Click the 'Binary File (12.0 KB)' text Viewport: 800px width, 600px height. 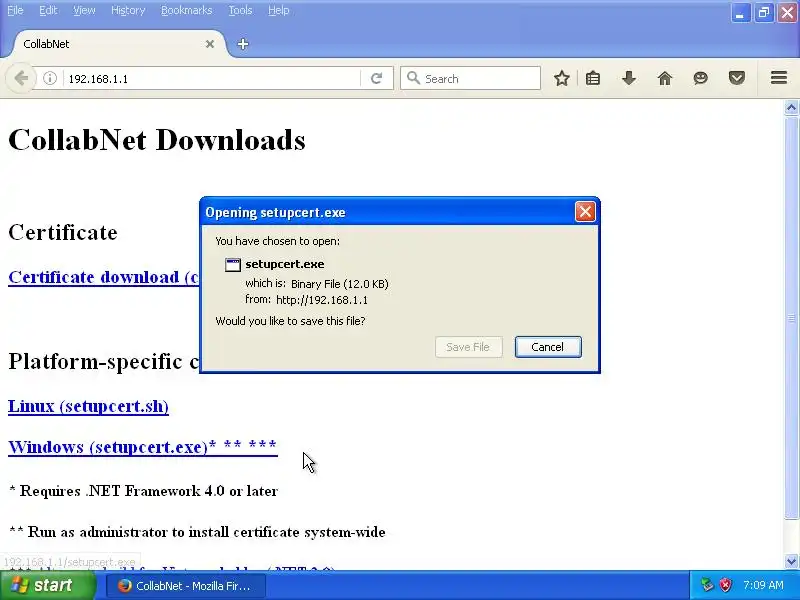[x=340, y=284]
